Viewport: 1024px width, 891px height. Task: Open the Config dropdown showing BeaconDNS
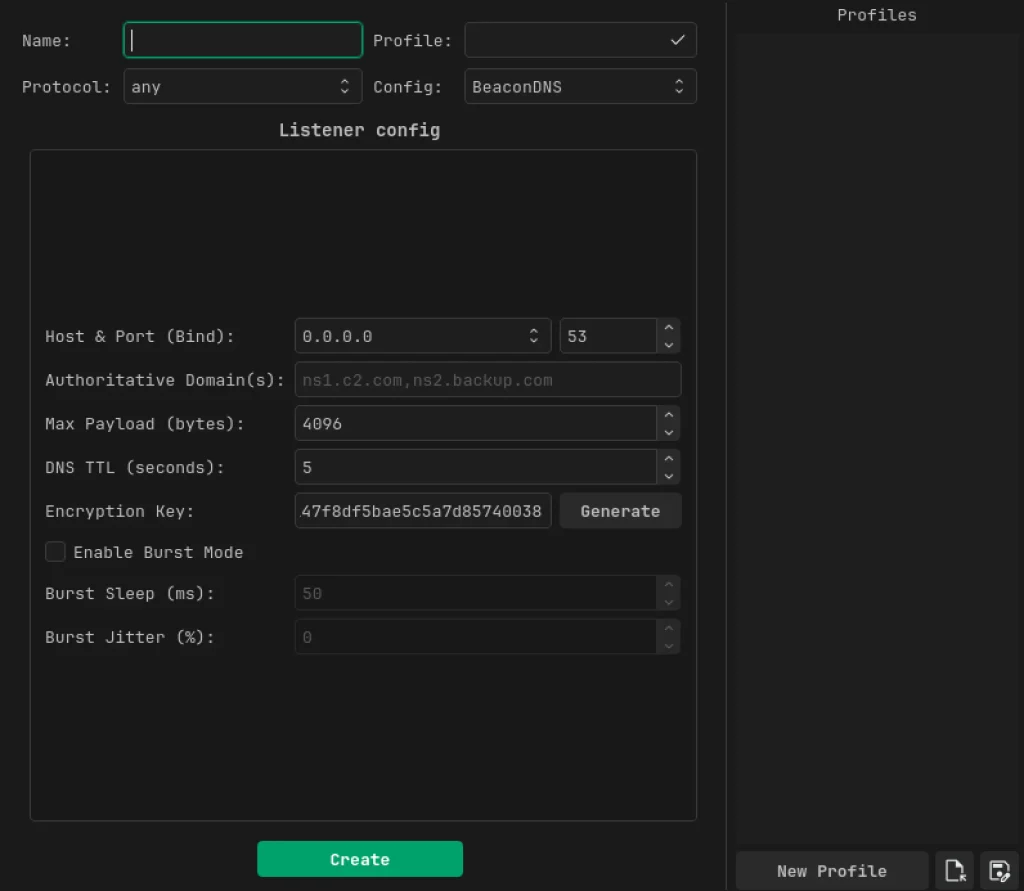580,87
